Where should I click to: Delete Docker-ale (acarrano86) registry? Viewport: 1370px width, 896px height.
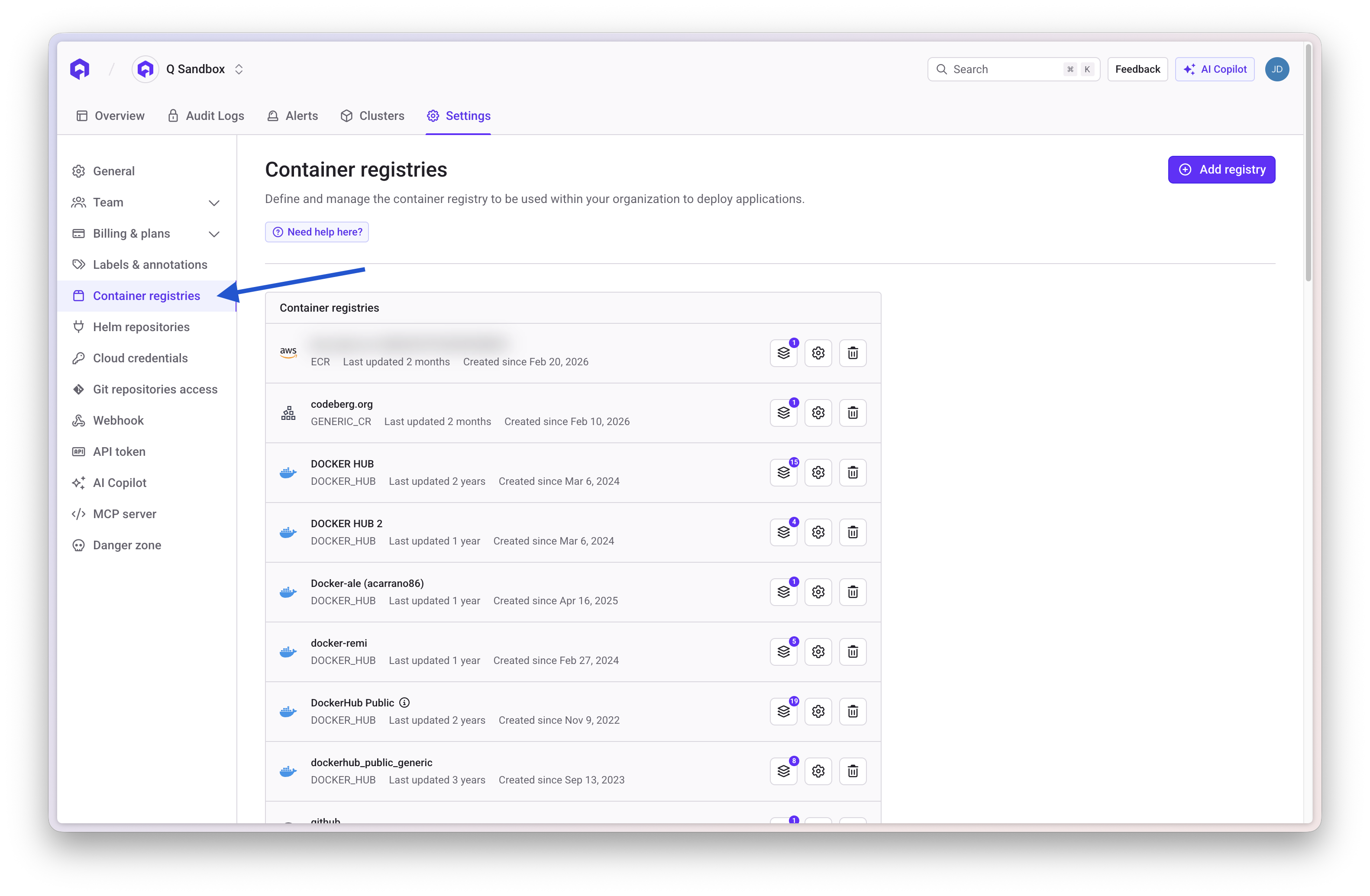[x=853, y=592]
